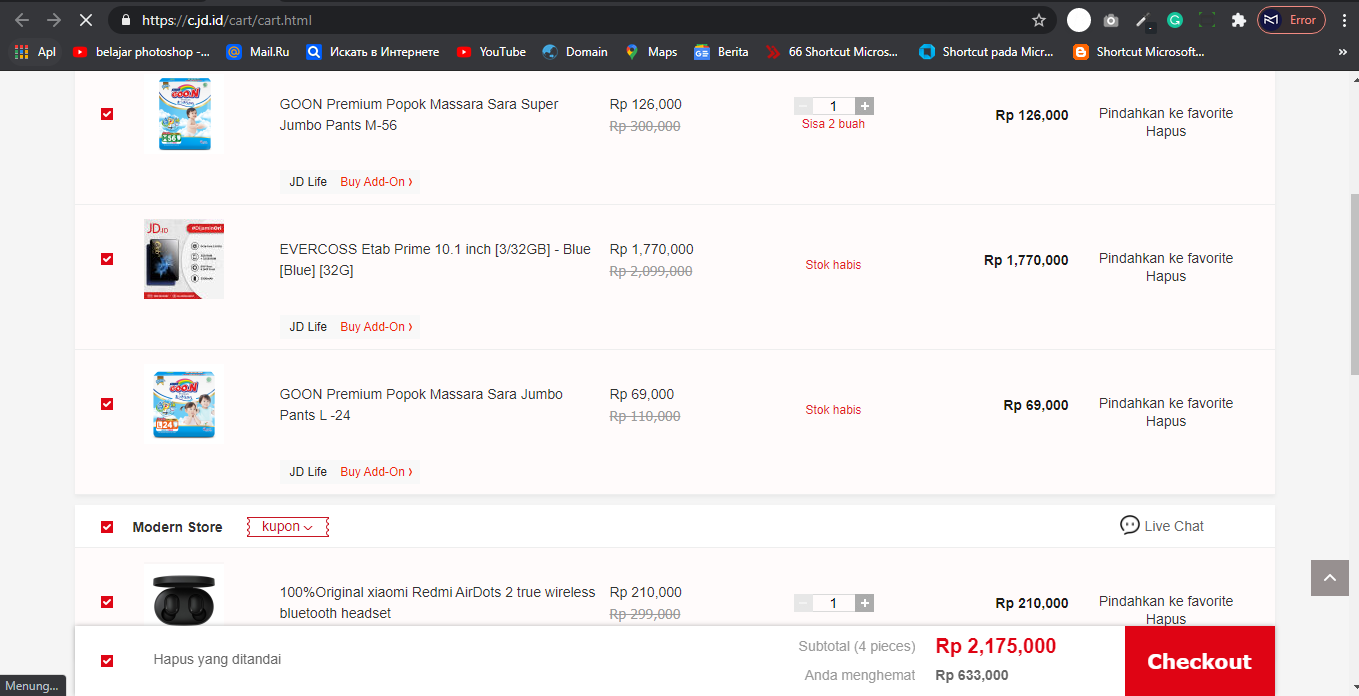Uncheck the EVERCOSS Etab Prime item
This screenshot has height=696, width=1359.
(x=107, y=259)
